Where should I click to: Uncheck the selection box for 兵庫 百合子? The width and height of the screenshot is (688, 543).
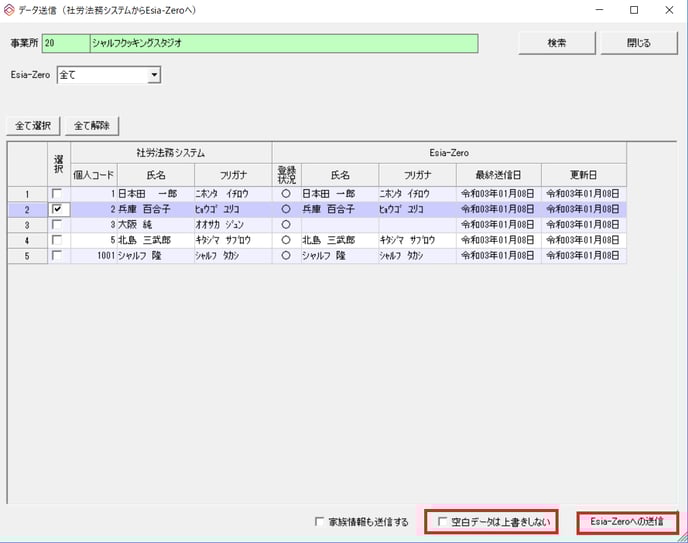[57, 209]
